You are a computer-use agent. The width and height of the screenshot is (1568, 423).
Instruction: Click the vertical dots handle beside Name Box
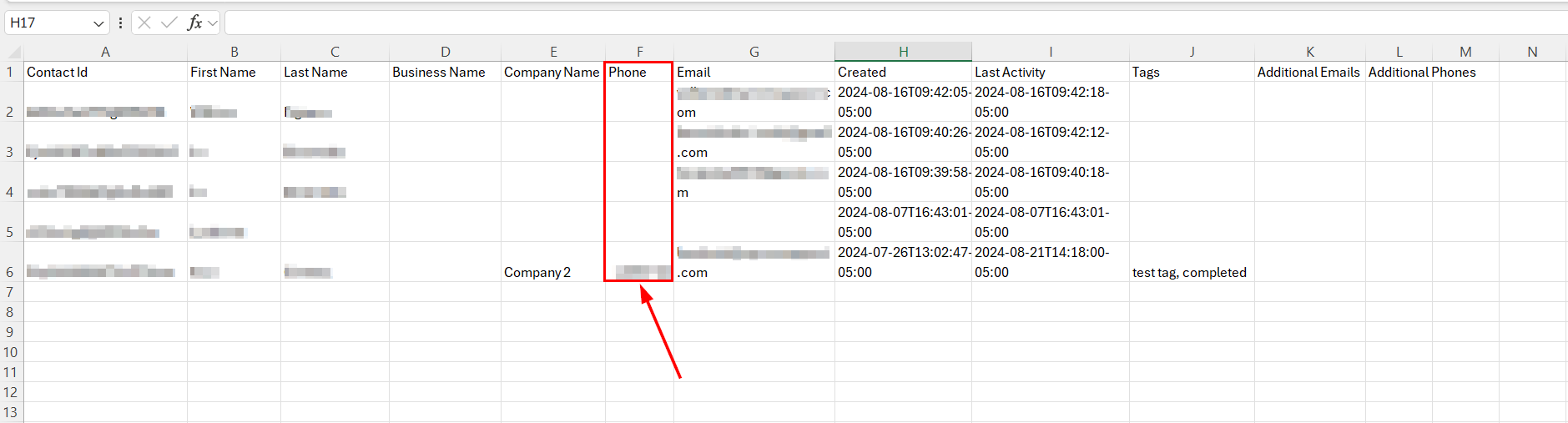(x=121, y=23)
